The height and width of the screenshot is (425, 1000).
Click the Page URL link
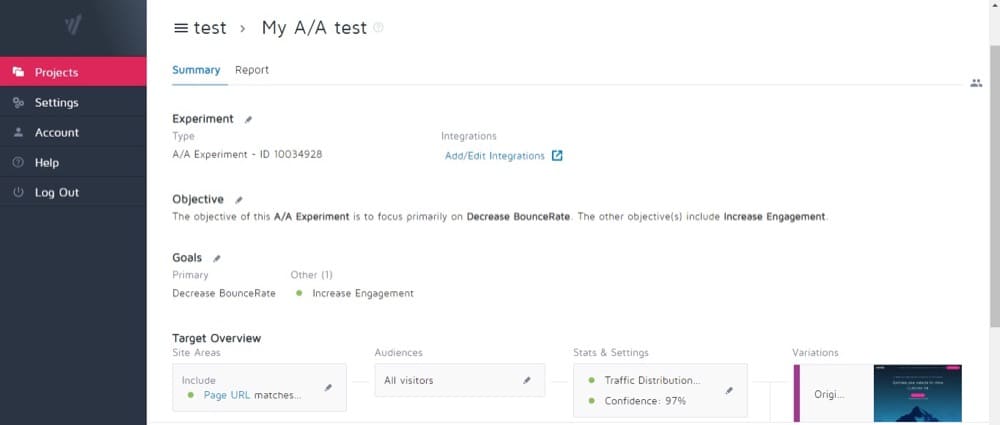pos(227,395)
